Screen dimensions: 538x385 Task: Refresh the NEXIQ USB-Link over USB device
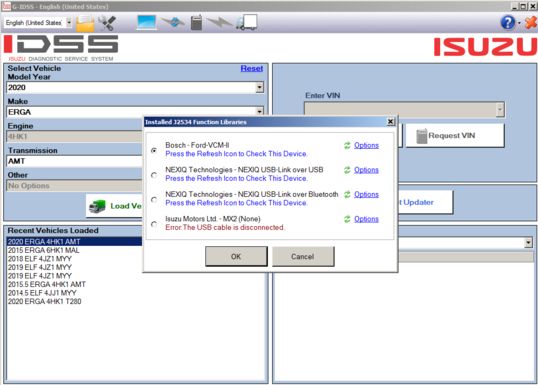pos(347,170)
